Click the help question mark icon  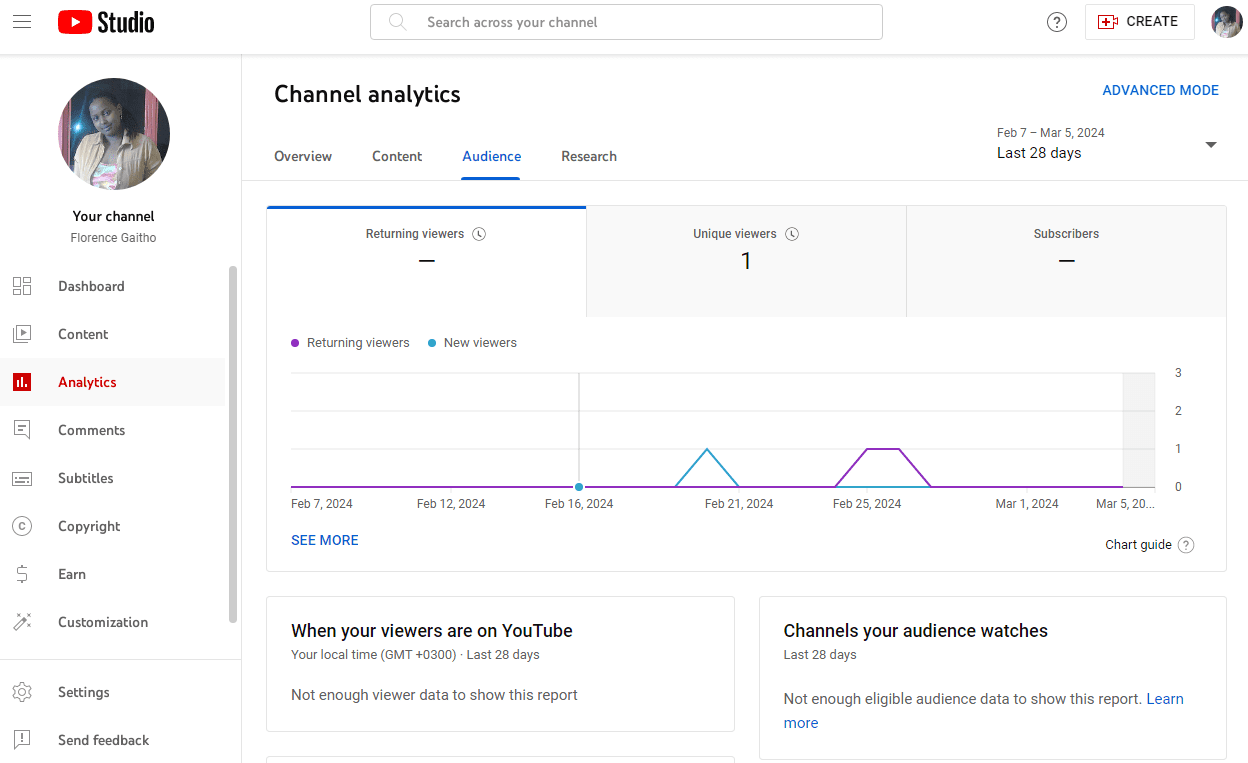click(1057, 21)
